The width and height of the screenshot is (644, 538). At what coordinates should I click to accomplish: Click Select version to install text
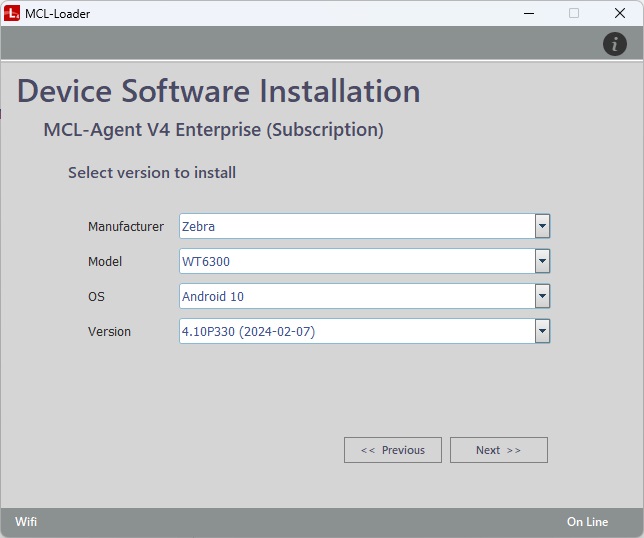[152, 172]
